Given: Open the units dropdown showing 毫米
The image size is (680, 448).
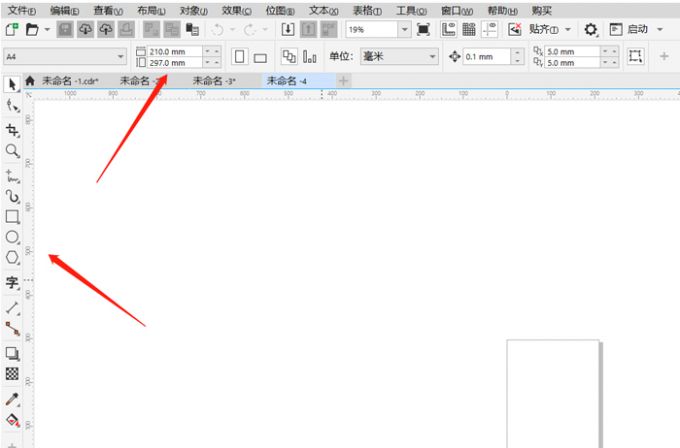Looking at the screenshot, I should (399, 57).
